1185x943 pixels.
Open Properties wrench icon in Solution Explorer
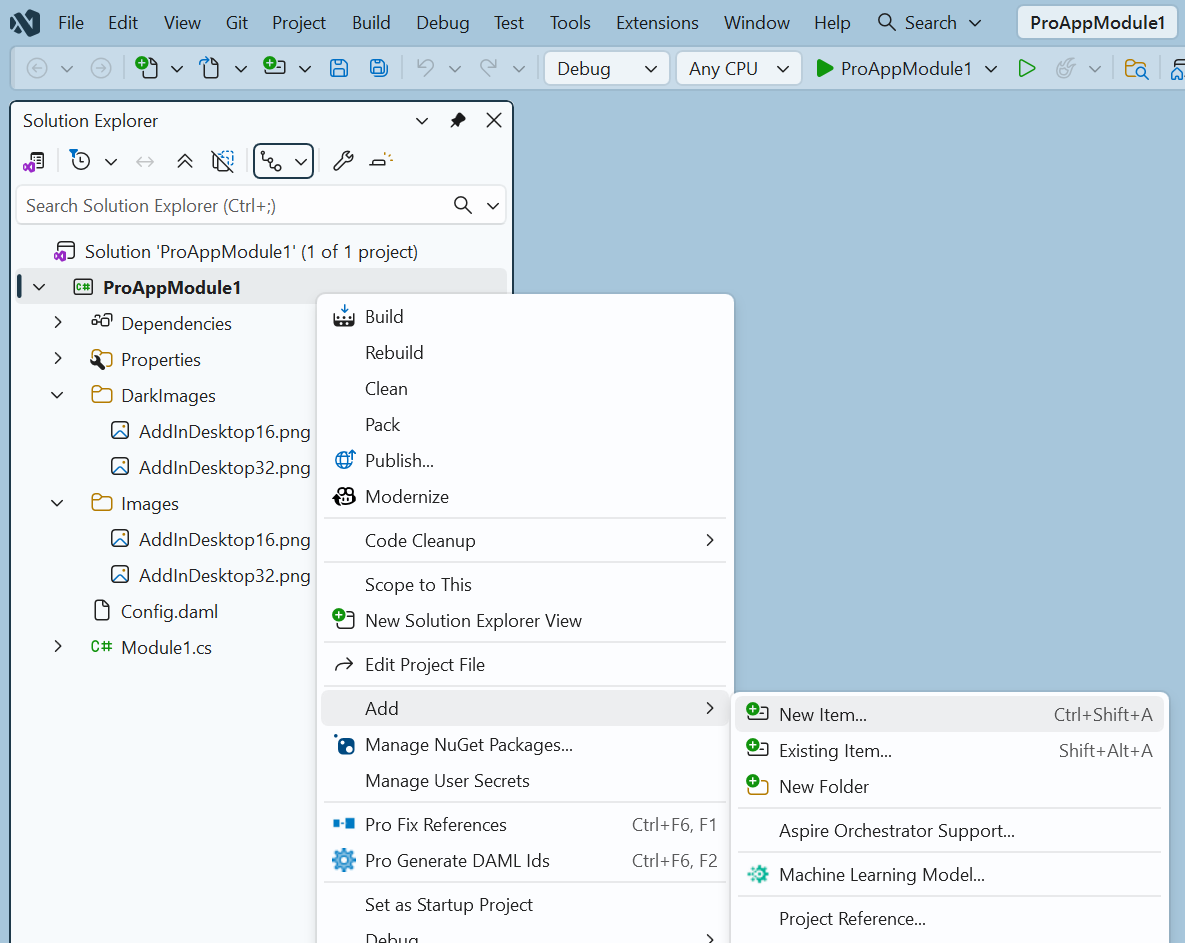click(x=343, y=160)
